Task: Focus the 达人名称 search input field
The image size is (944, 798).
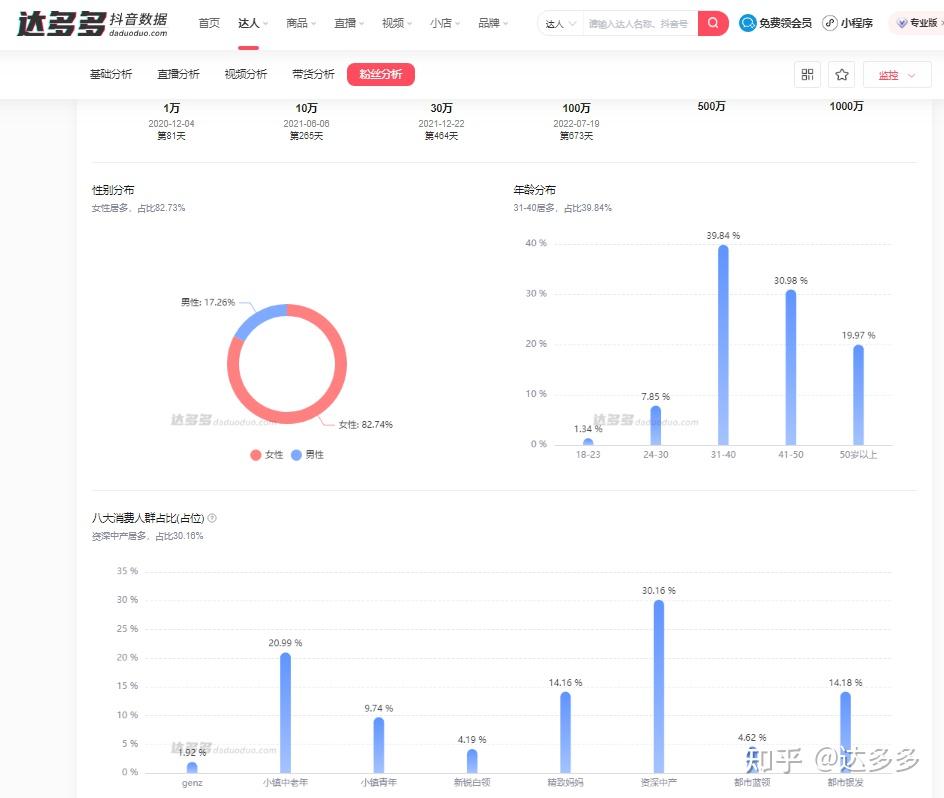Action: [x=640, y=24]
